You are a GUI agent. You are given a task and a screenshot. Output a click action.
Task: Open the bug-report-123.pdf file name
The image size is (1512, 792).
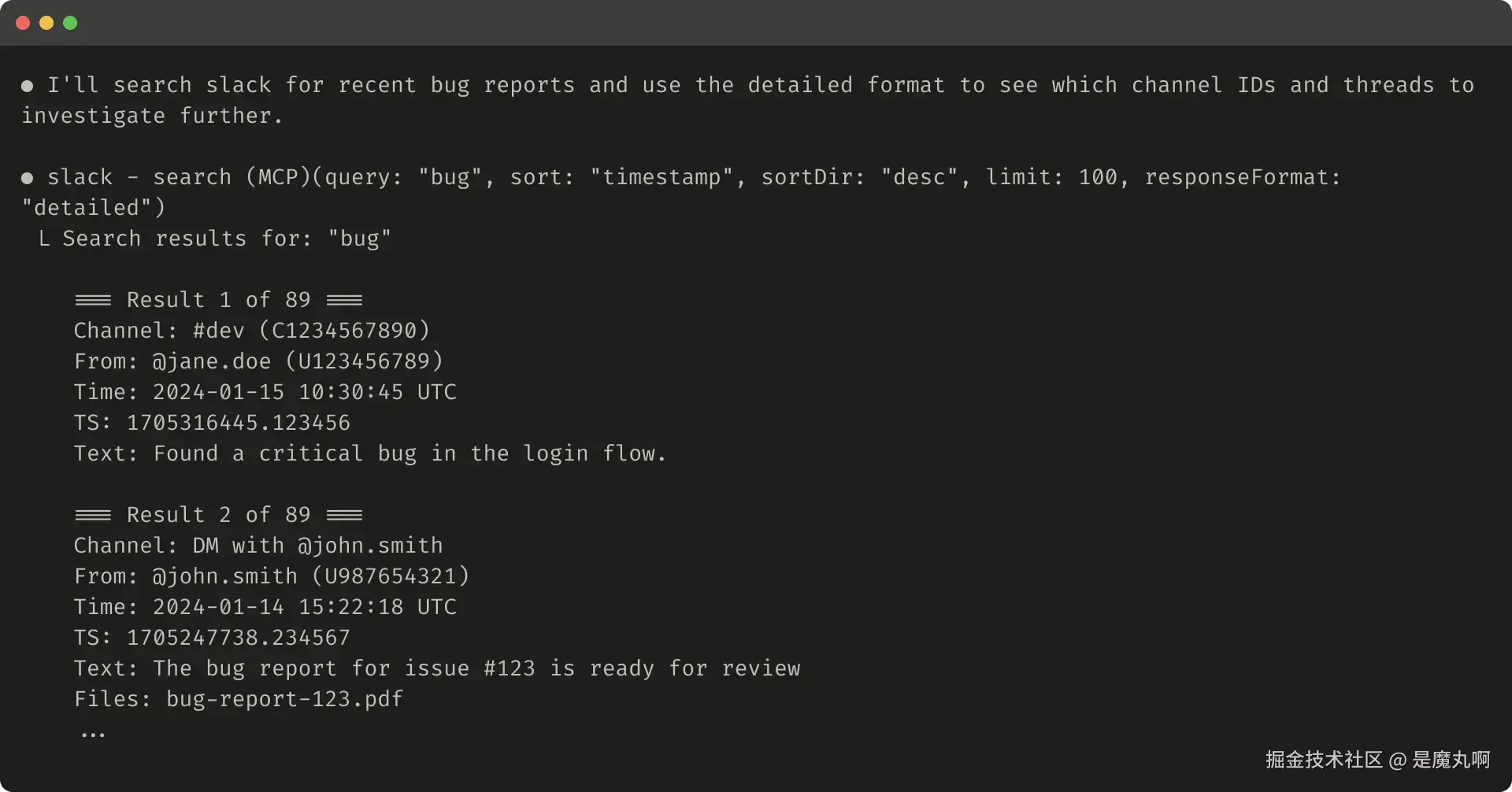[x=284, y=699]
